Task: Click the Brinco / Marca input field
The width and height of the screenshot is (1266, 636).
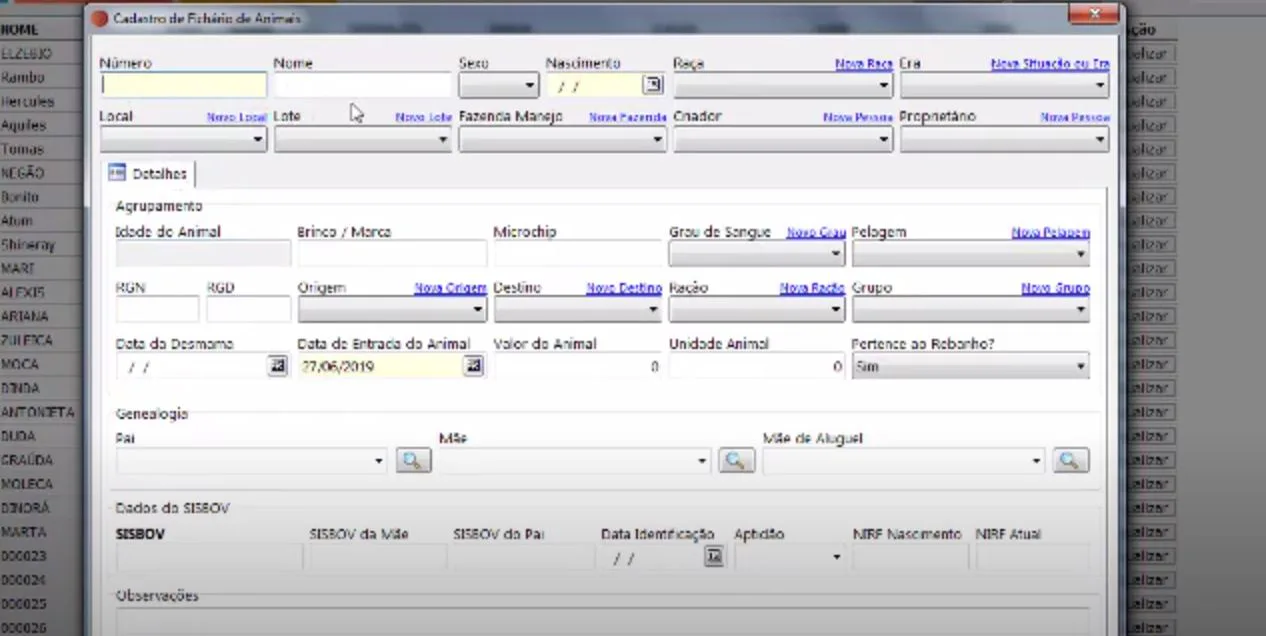Action: 392,254
